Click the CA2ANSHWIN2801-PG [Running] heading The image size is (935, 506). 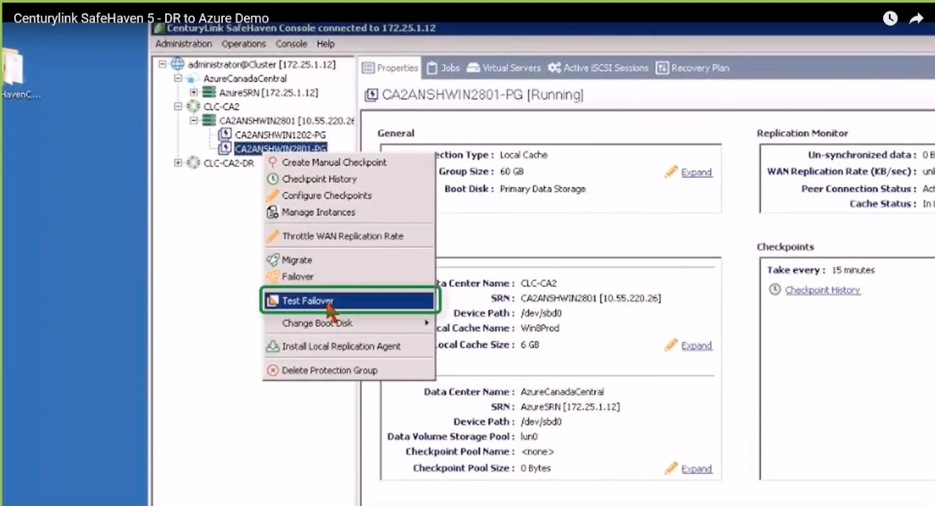point(482,95)
